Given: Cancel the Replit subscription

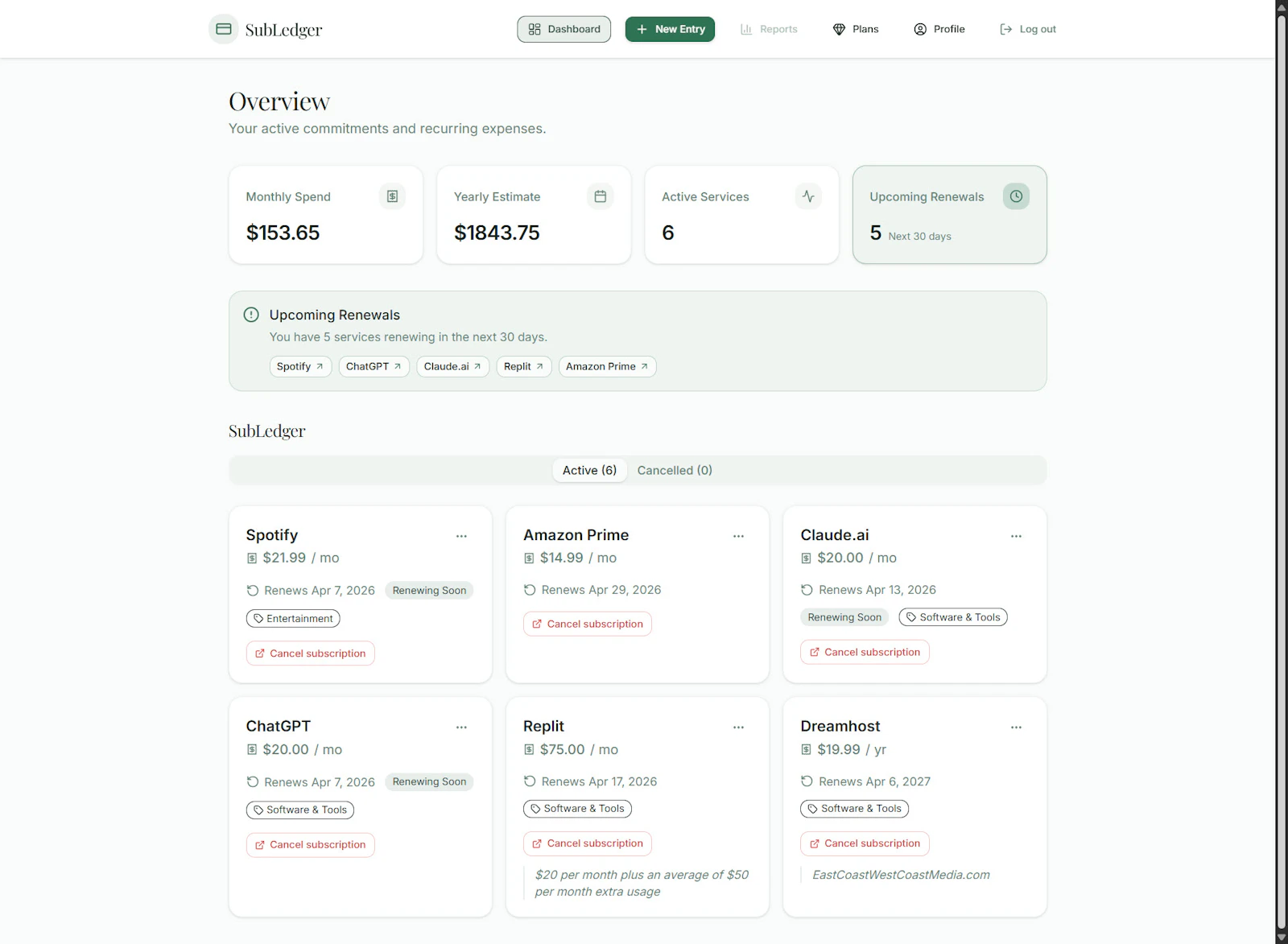Looking at the screenshot, I should [x=588, y=843].
